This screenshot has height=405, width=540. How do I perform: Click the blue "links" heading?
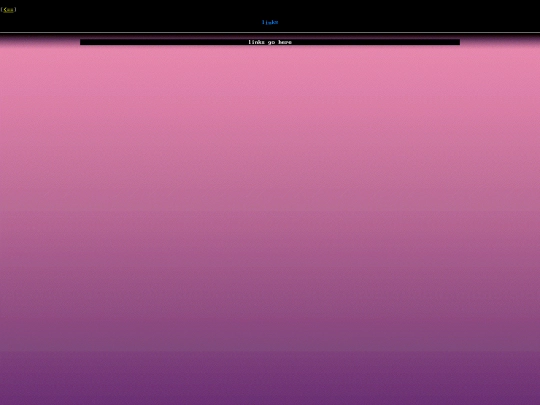[270, 22]
